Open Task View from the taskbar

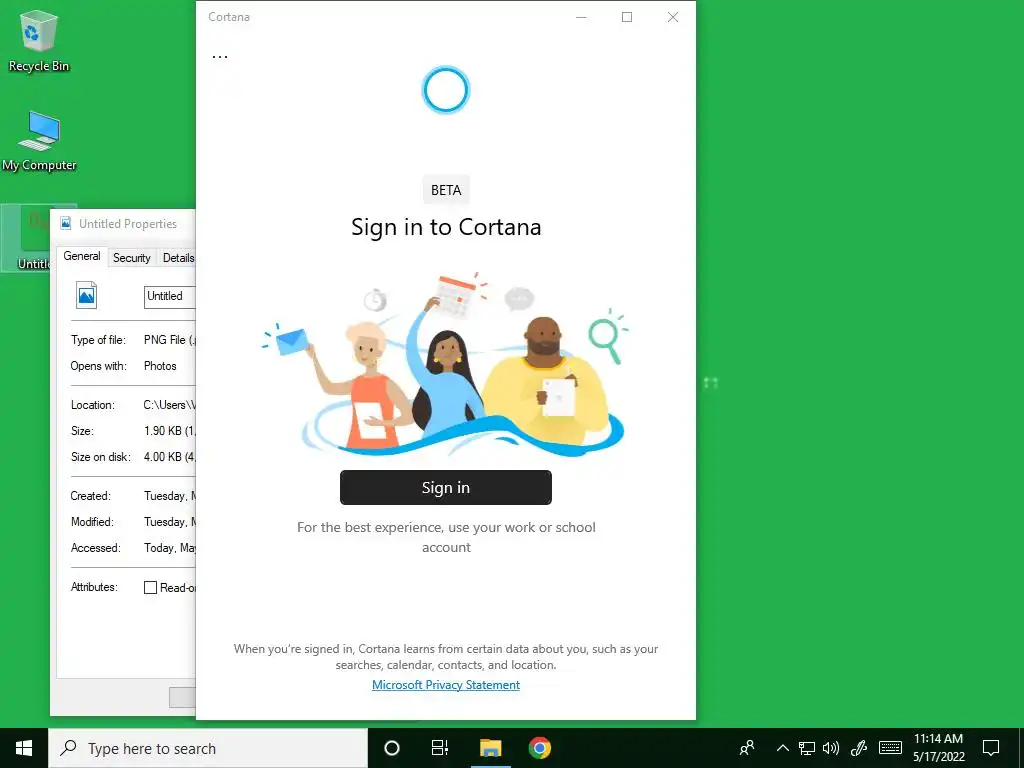pyautogui.click(x=440, y=748)
